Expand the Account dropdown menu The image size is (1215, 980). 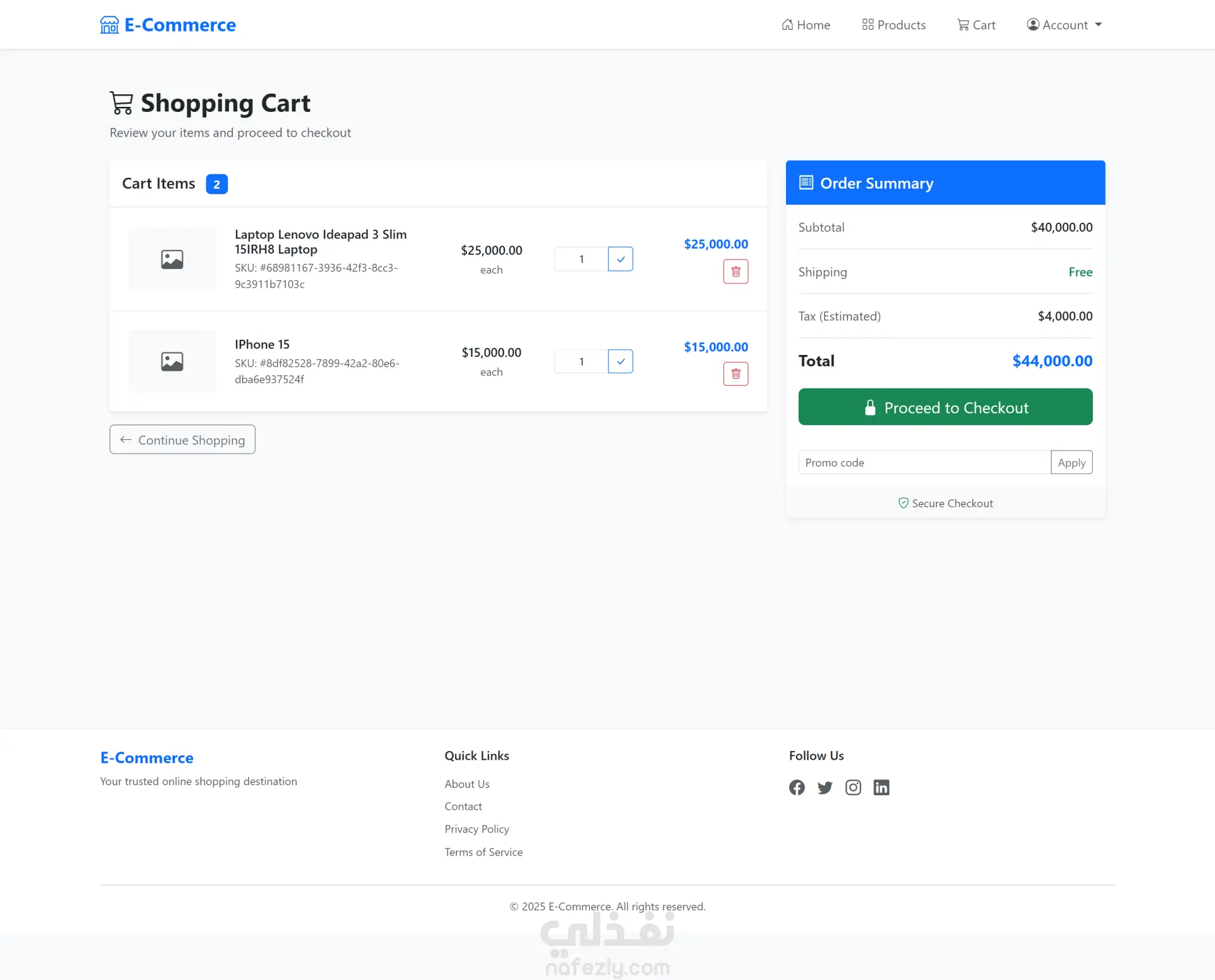(1064, 25)
